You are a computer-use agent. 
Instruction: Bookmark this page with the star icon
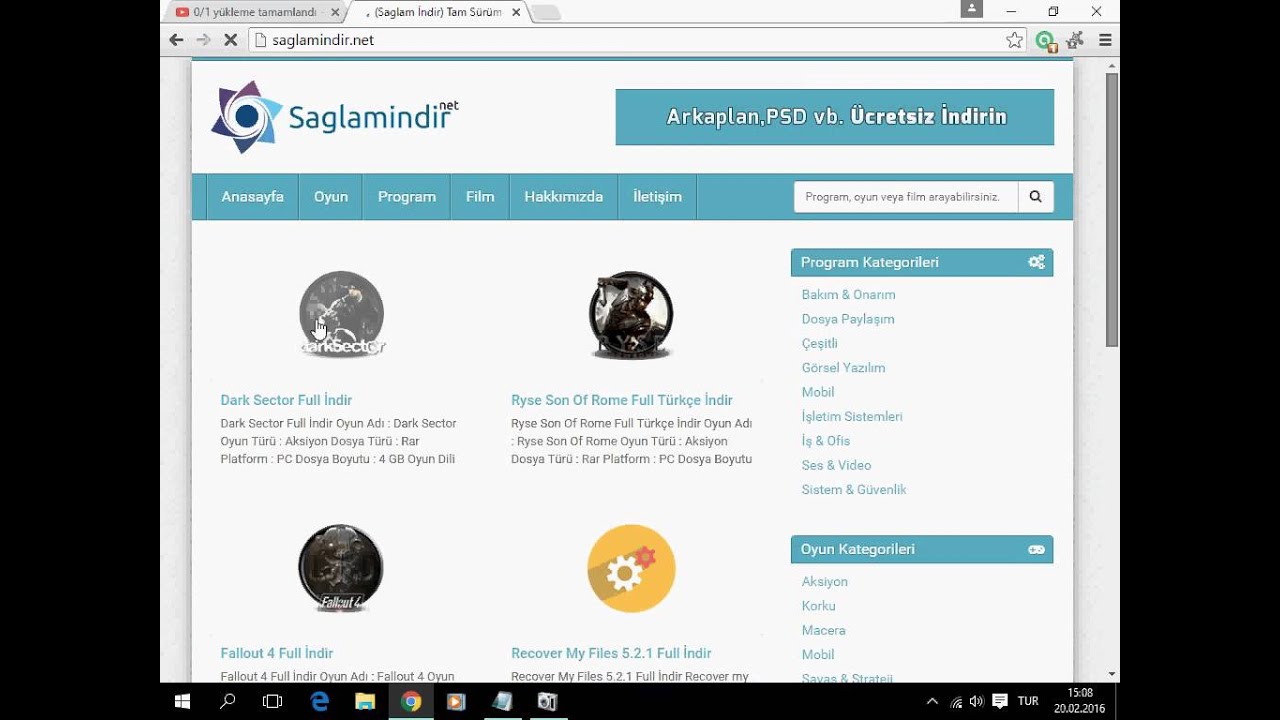[x=1015, y=40]
